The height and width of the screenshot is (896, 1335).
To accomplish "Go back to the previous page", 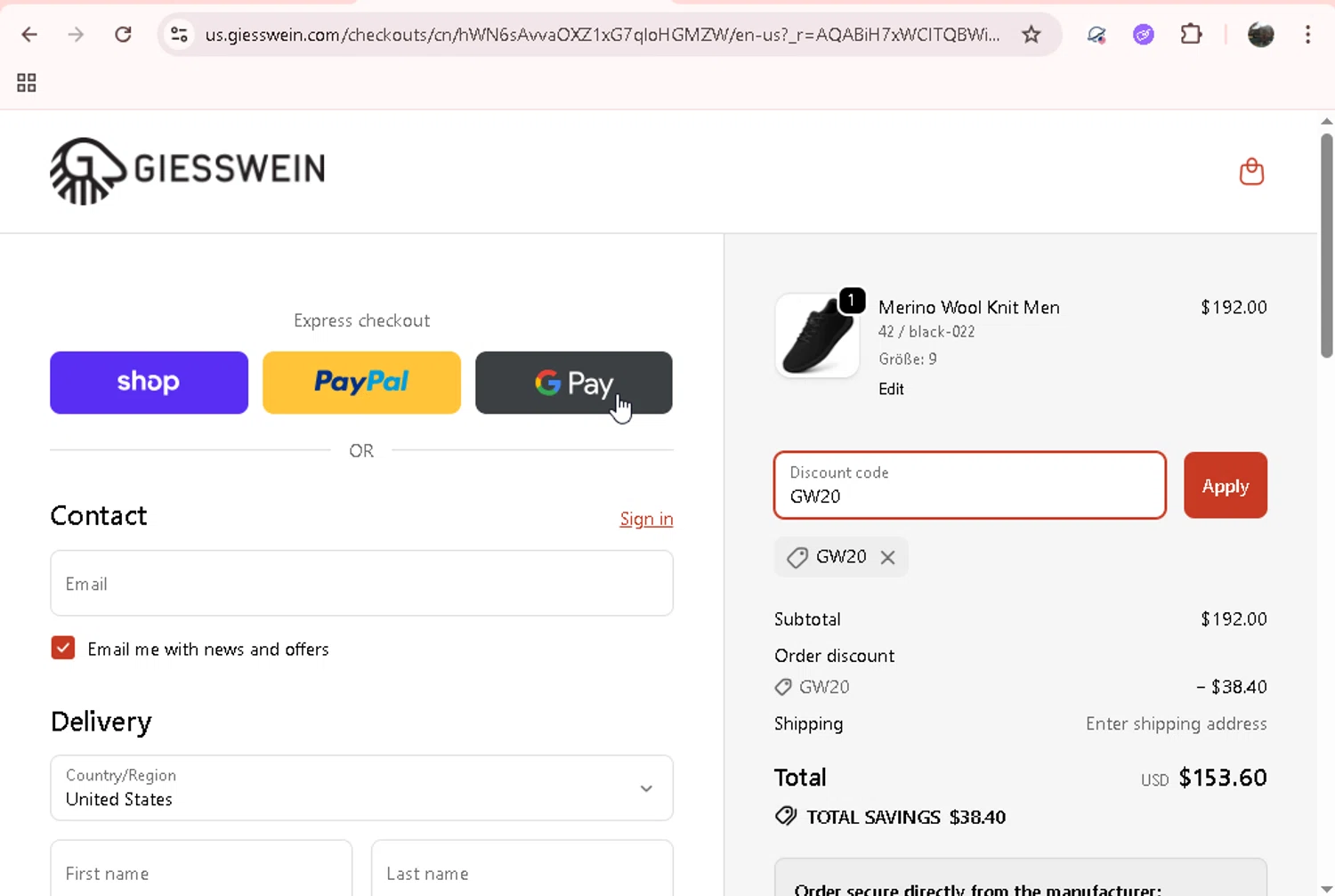I will [29, 35].
